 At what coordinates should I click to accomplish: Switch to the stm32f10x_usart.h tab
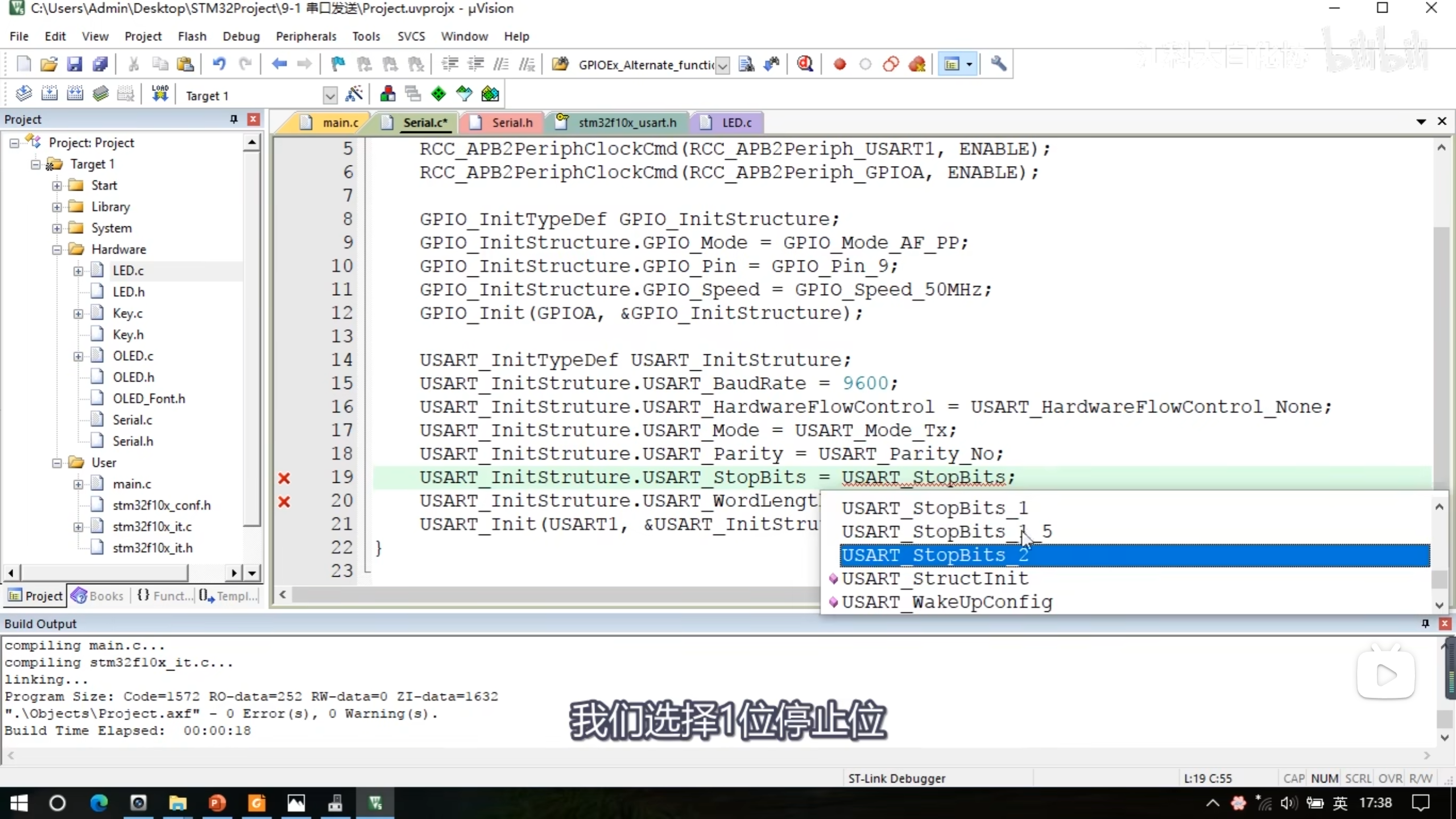coord(627,122)
